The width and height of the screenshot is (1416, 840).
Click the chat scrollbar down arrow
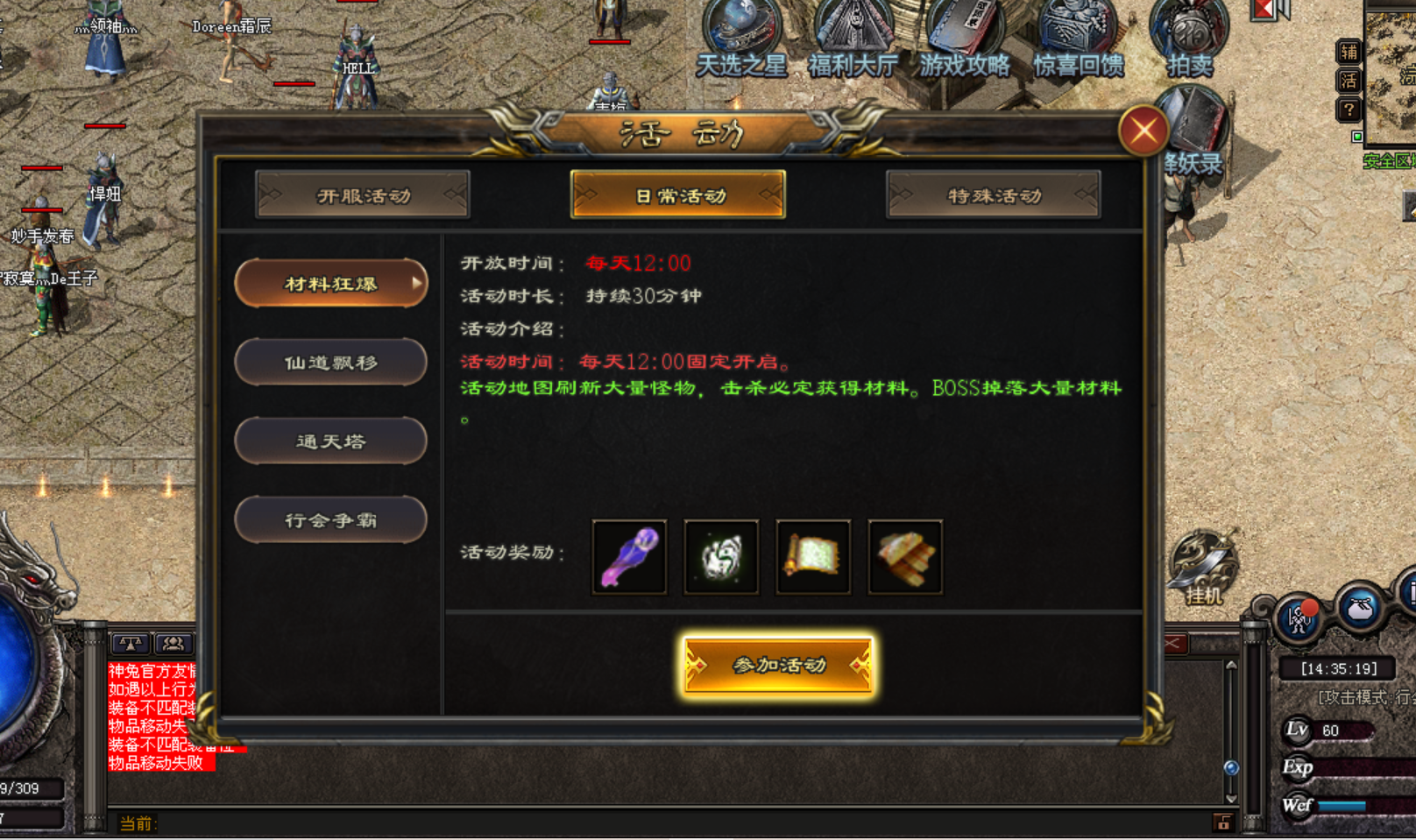(x=1231, y=798)
